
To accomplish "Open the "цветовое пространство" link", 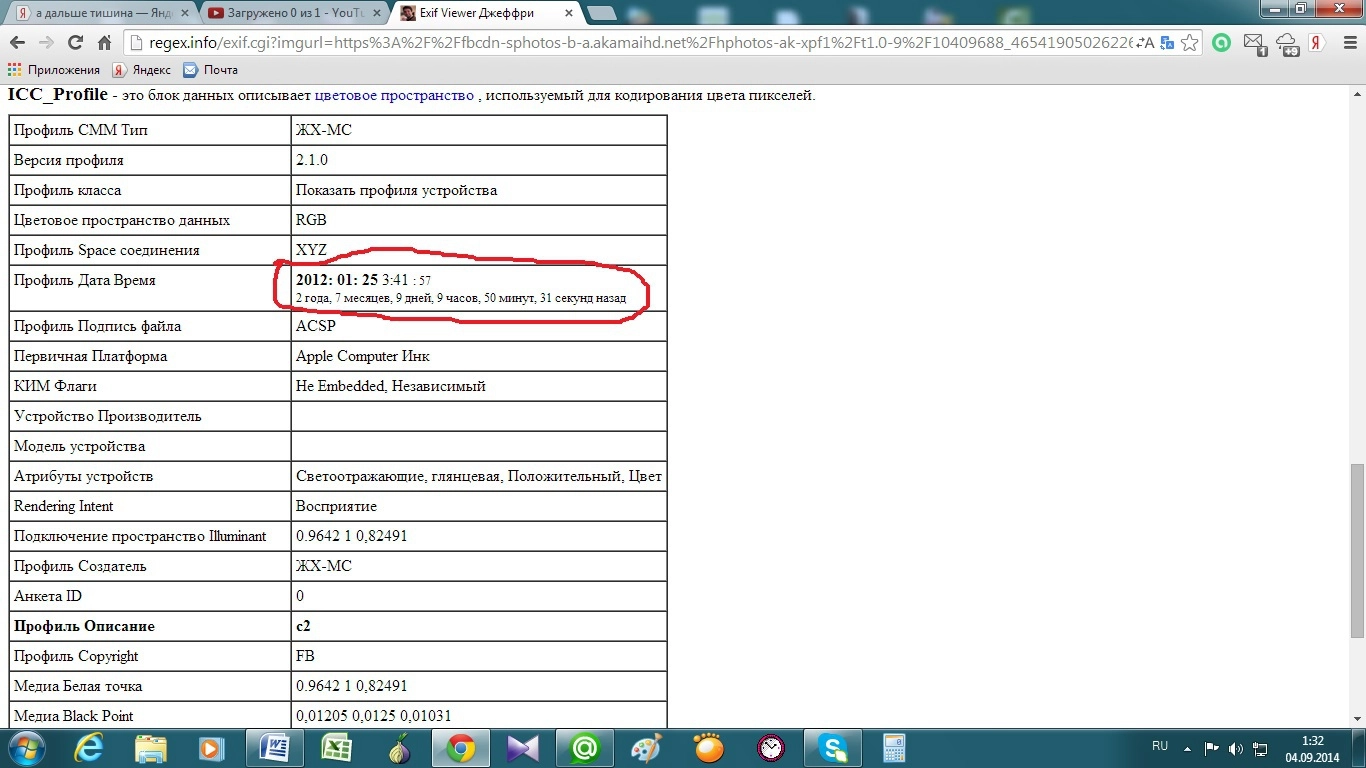I will pos(394,95).
